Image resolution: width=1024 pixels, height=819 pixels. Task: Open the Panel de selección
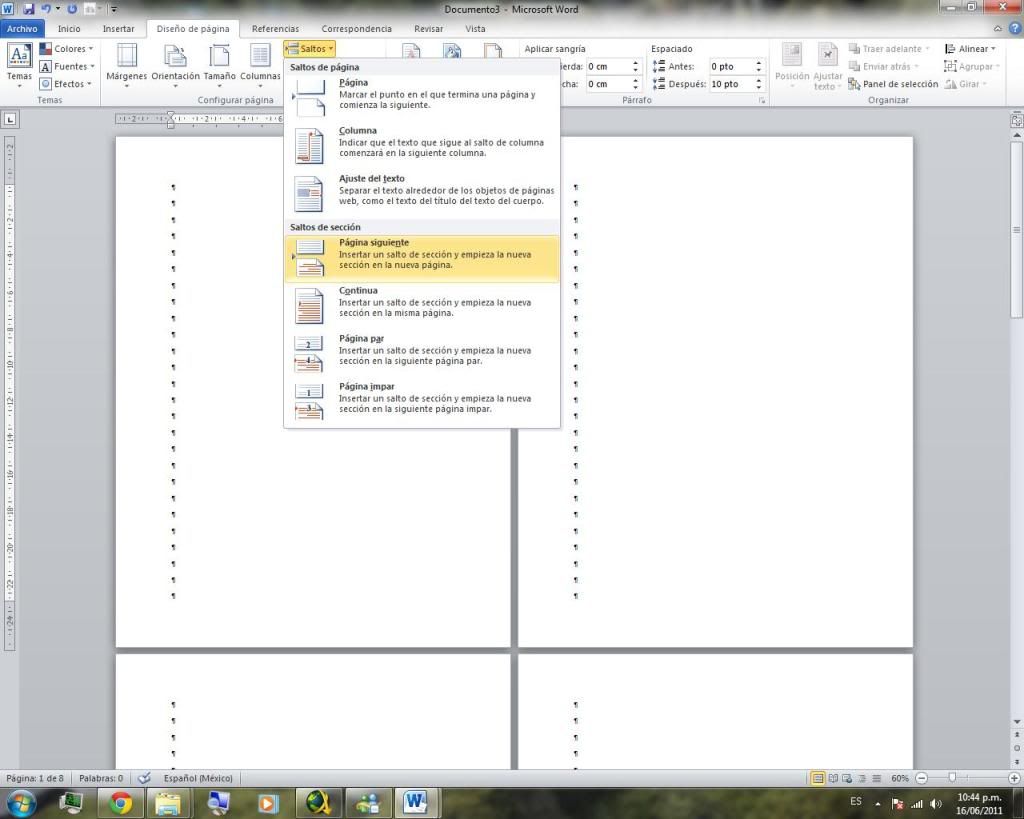[x=893, y=84]
